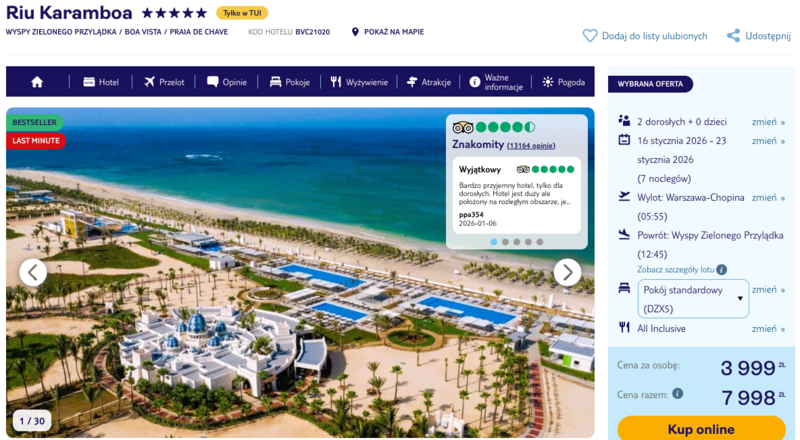This screenshot has height=440, width=800.
Task: Select second review carousel dot
Action: [505, 242]
